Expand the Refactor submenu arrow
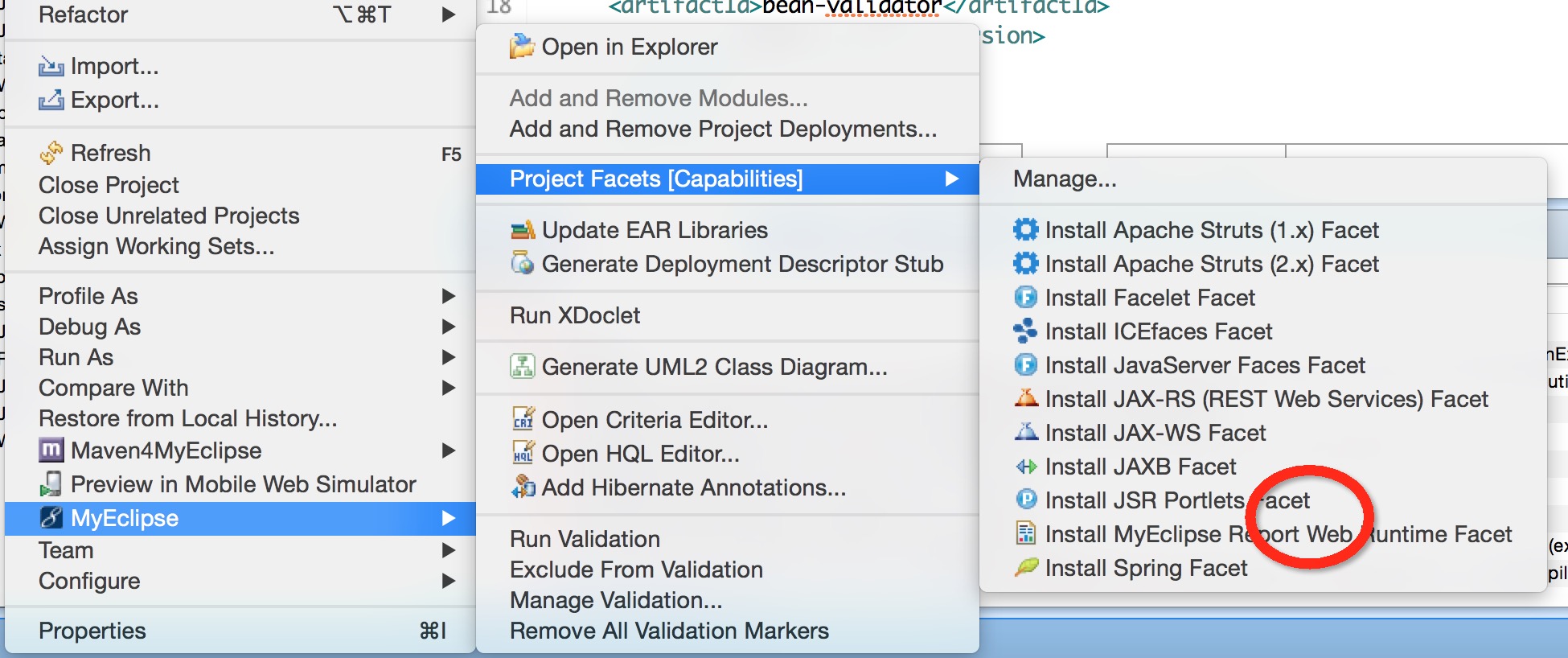 tap(449, 14)
